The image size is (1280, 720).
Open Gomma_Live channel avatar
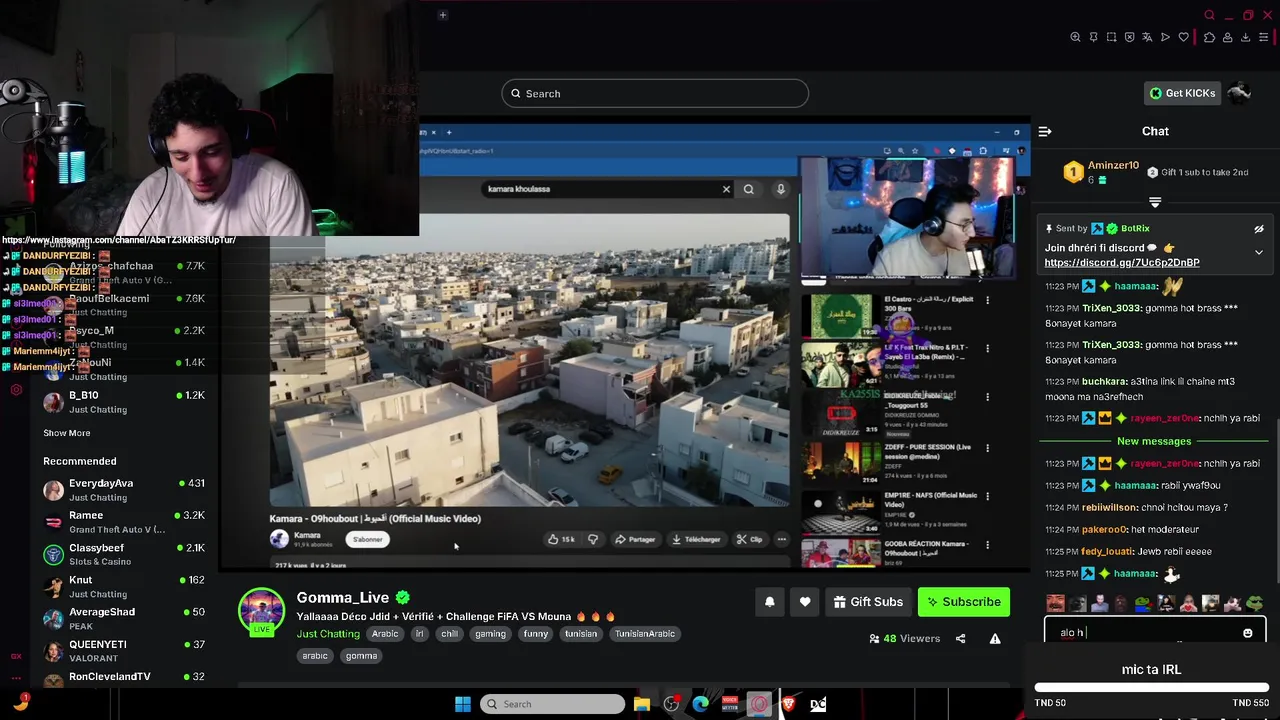pyautogui.click(x=262, y=611)
